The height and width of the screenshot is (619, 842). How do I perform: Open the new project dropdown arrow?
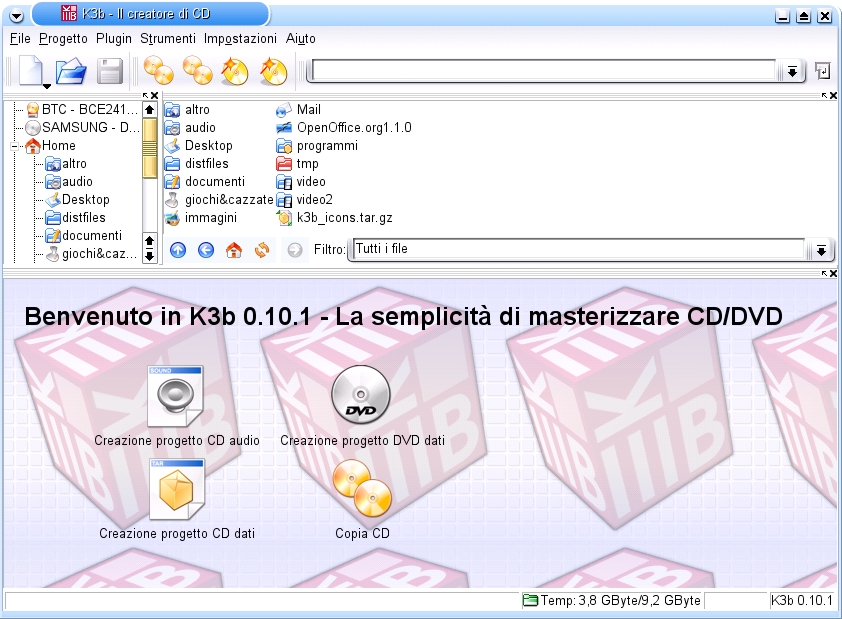47,86
